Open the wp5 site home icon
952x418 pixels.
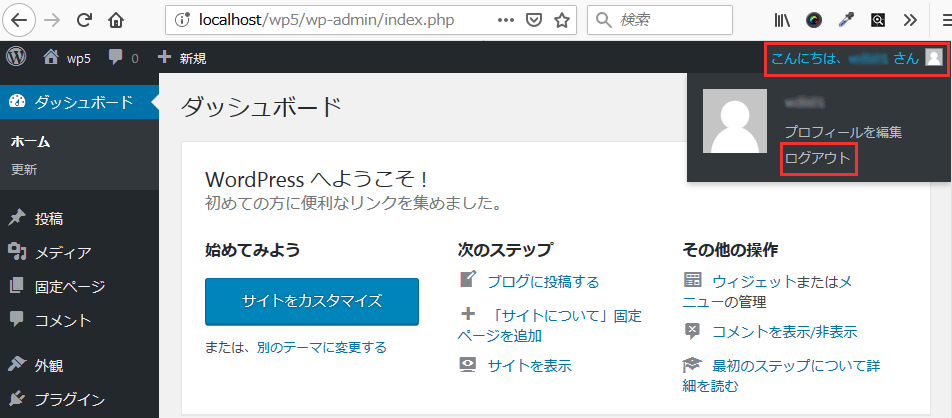click(50, 58)
